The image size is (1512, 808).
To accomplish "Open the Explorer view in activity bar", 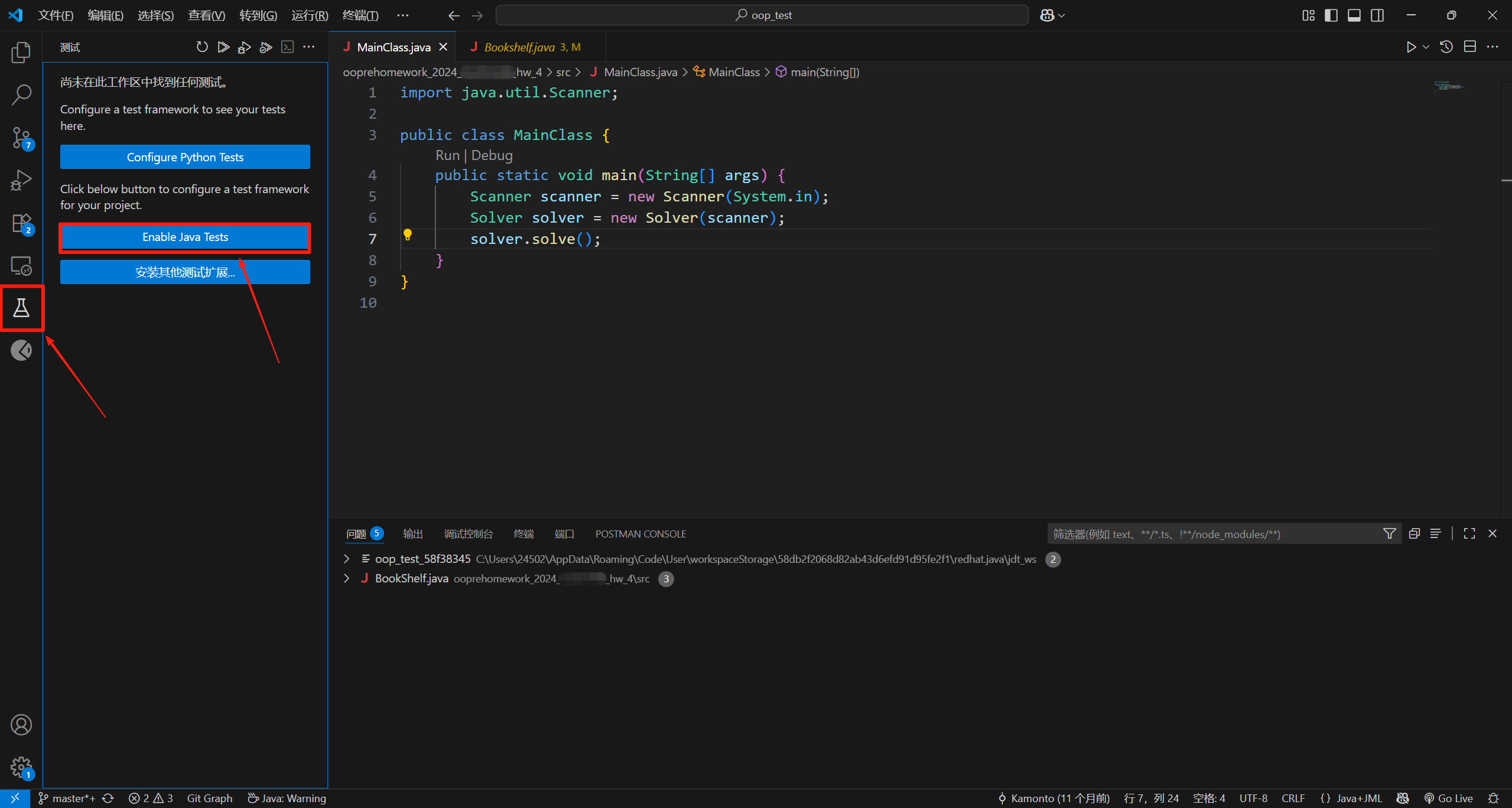I will (21, 53).
